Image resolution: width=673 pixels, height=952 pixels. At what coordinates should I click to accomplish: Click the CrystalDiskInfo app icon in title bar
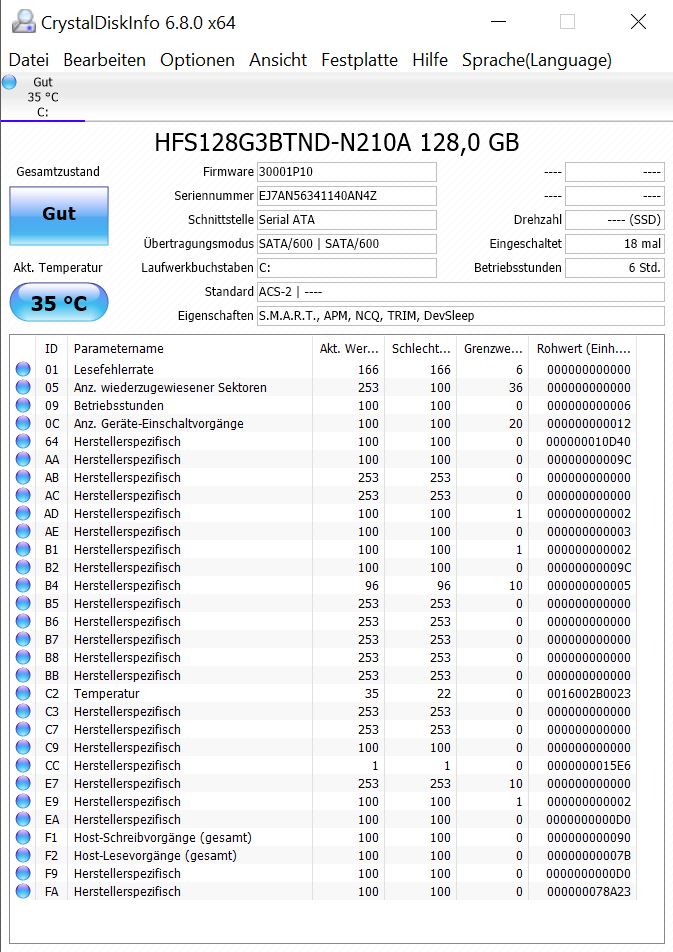(x=24, y=22)
